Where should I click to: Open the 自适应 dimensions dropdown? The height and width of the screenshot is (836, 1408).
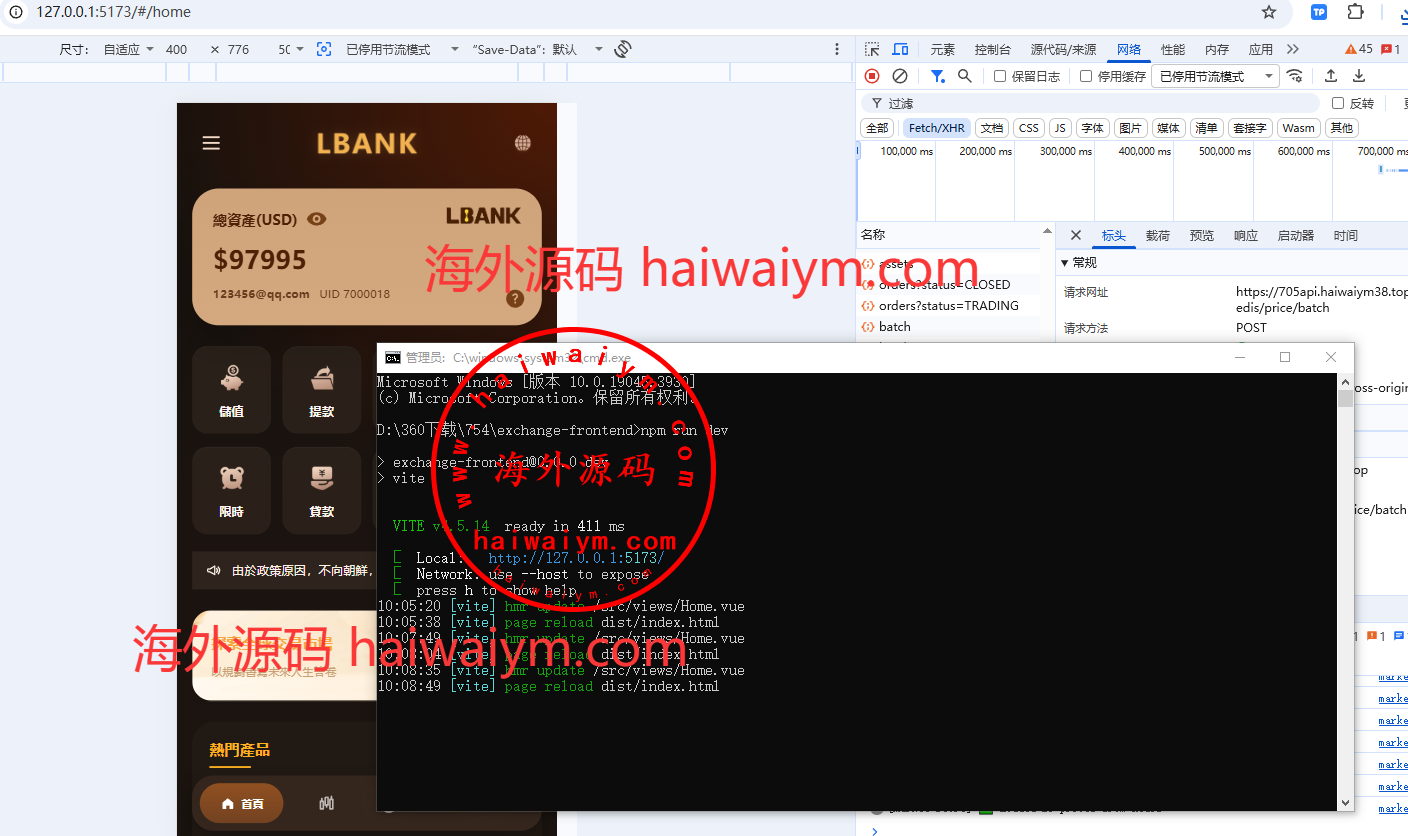click(x=129, y=49)
